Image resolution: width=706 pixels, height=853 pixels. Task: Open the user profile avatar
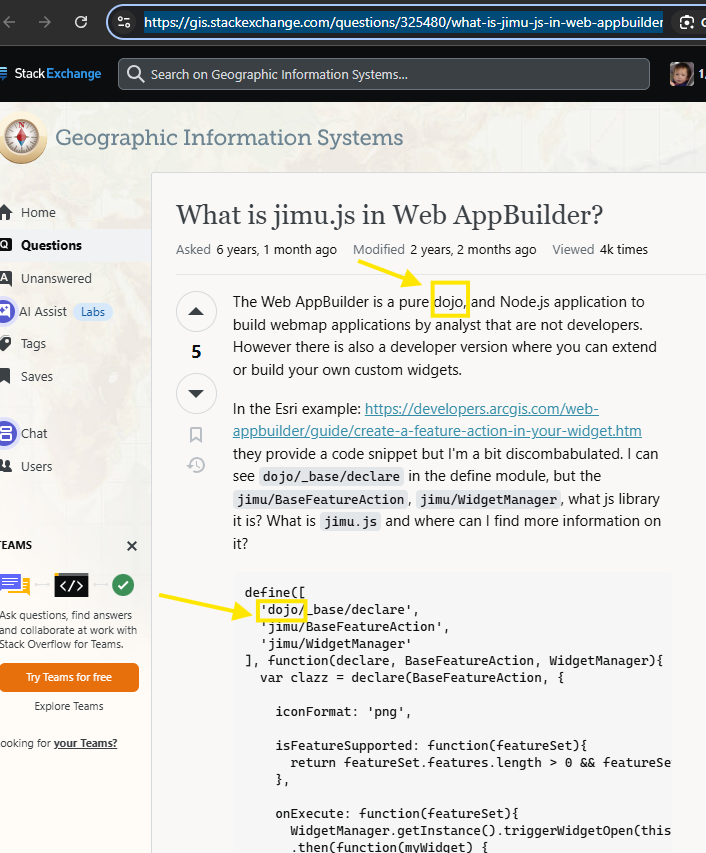pos(682,74)
